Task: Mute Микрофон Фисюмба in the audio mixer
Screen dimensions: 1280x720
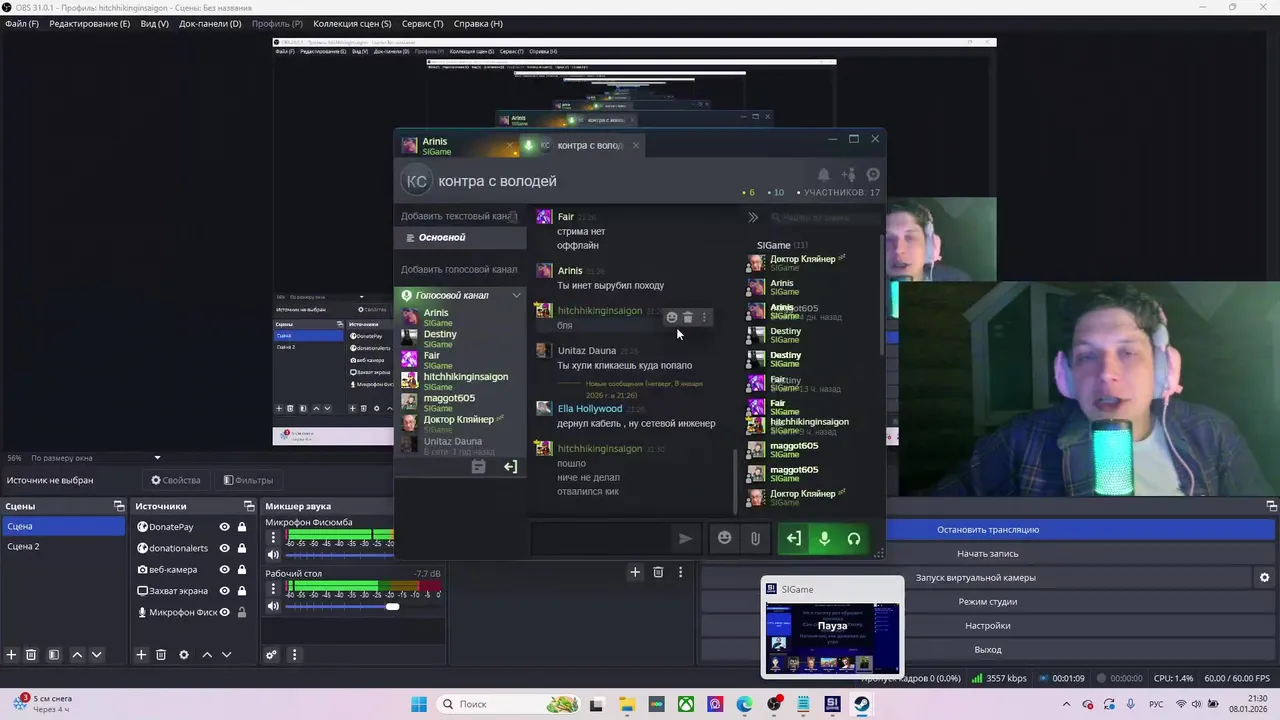Action: (x=273, y=554)
